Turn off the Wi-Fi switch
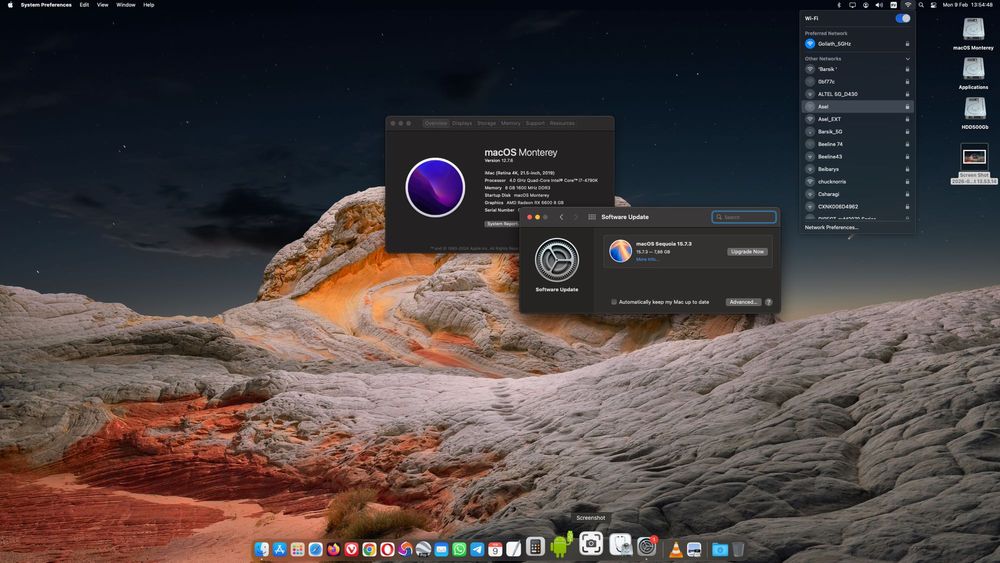The height and width of the screenshot is (563, 1000). [902, 18]
